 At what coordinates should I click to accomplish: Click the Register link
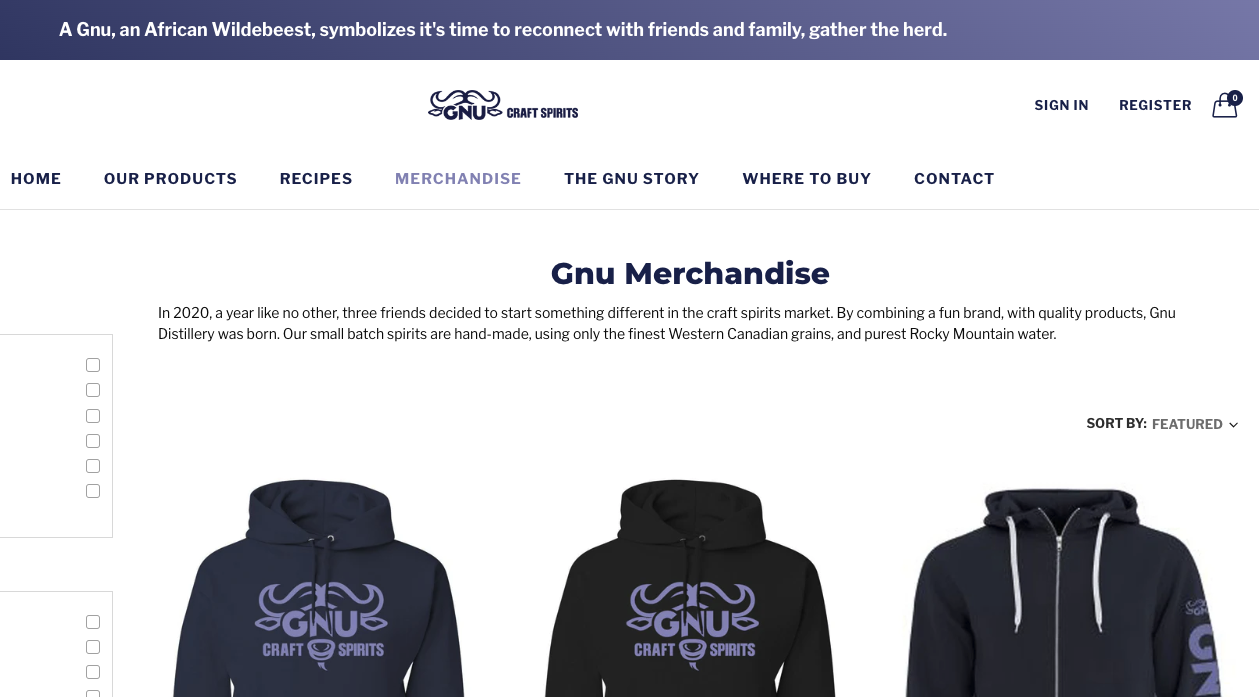click(x=1155, y=105)
